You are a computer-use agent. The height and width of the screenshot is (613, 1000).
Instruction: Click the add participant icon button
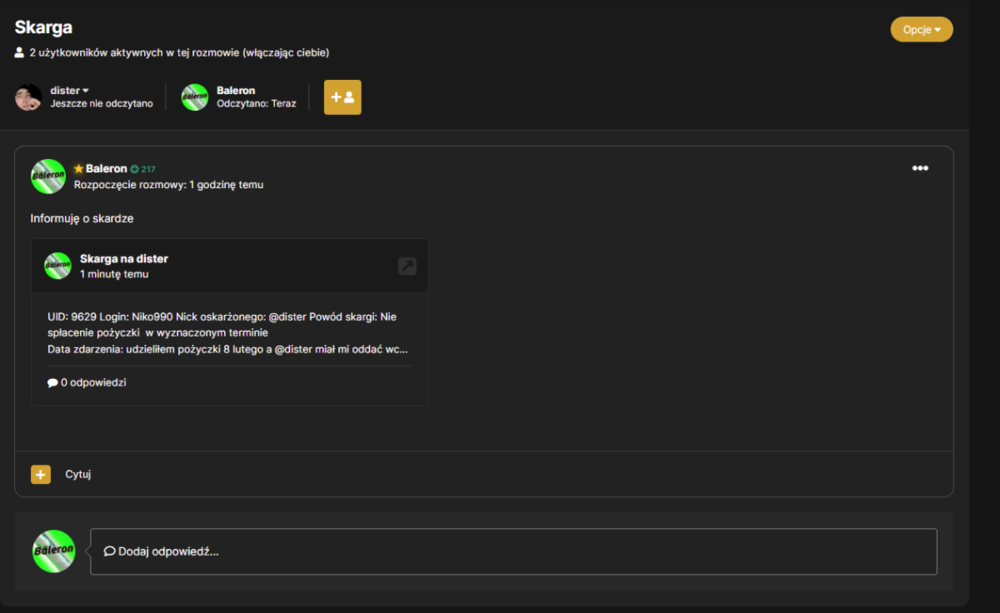coord(342,97)
